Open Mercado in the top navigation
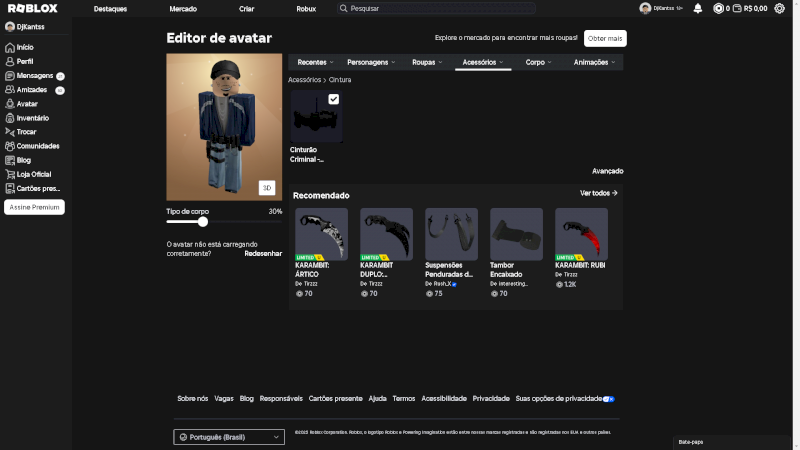Viewport: 800px width, 450px height. (x=183, y=9)
